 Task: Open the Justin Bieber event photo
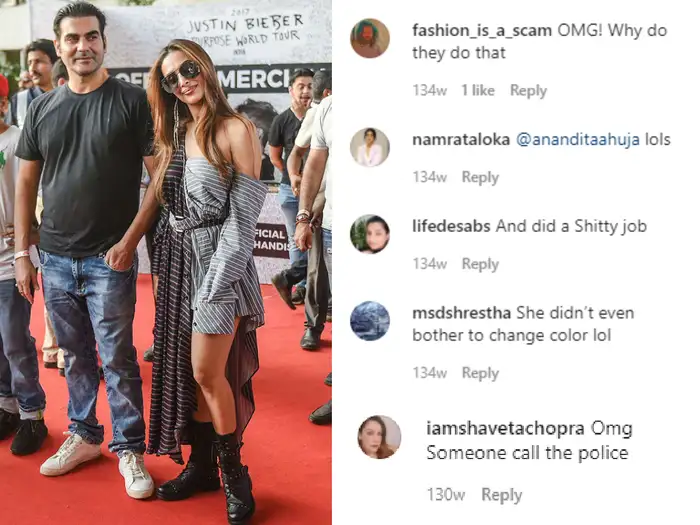pos(166,262)
